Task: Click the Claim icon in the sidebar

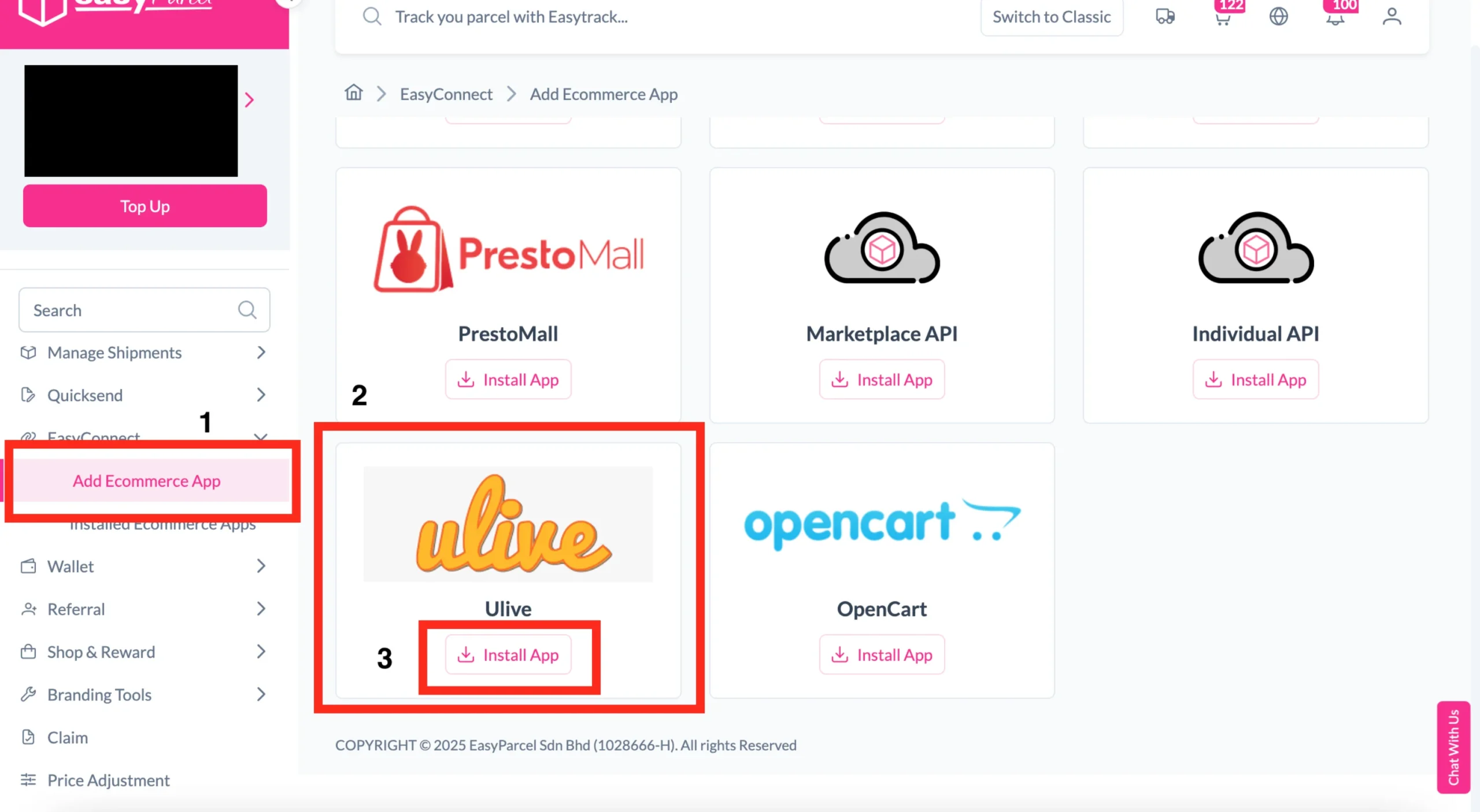Action: point(28,737)
